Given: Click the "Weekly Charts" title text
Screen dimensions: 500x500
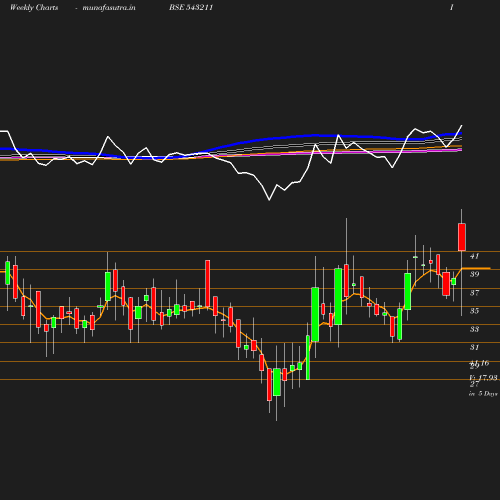Looking at the screenshot, I should (x=34, y=7).
